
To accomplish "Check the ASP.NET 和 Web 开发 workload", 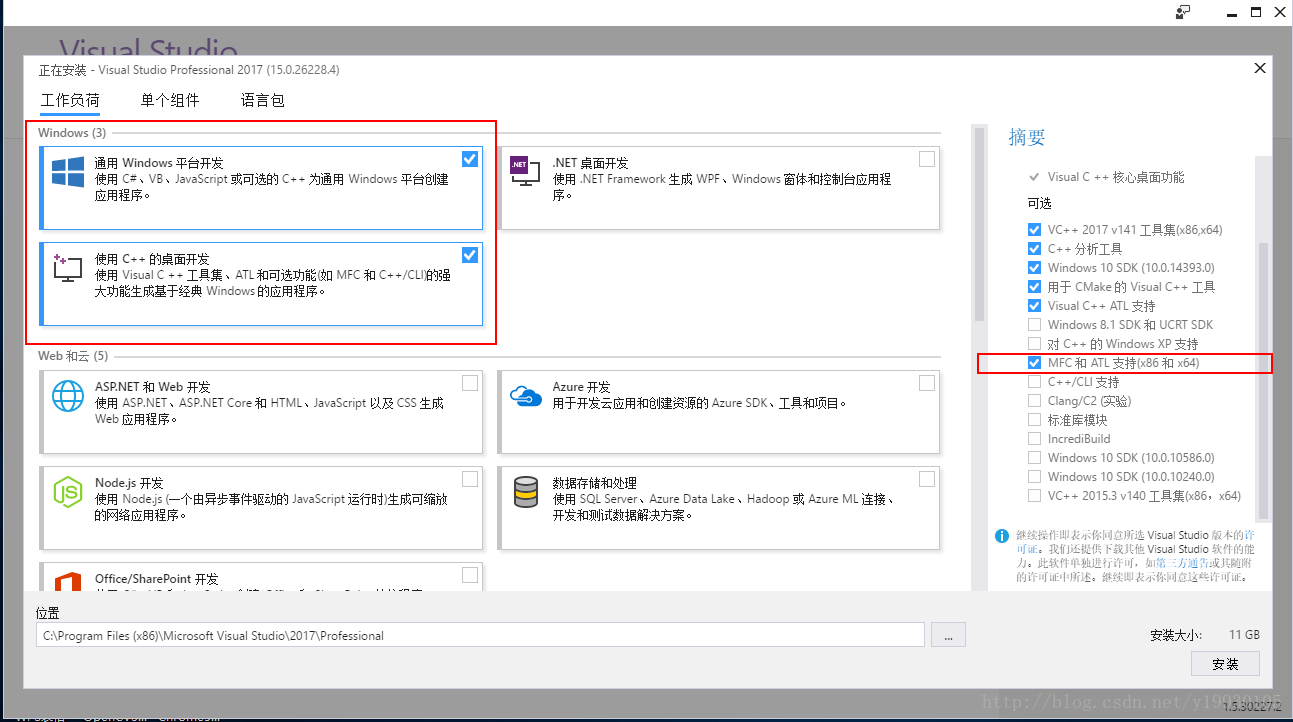I will pos(470,383).
